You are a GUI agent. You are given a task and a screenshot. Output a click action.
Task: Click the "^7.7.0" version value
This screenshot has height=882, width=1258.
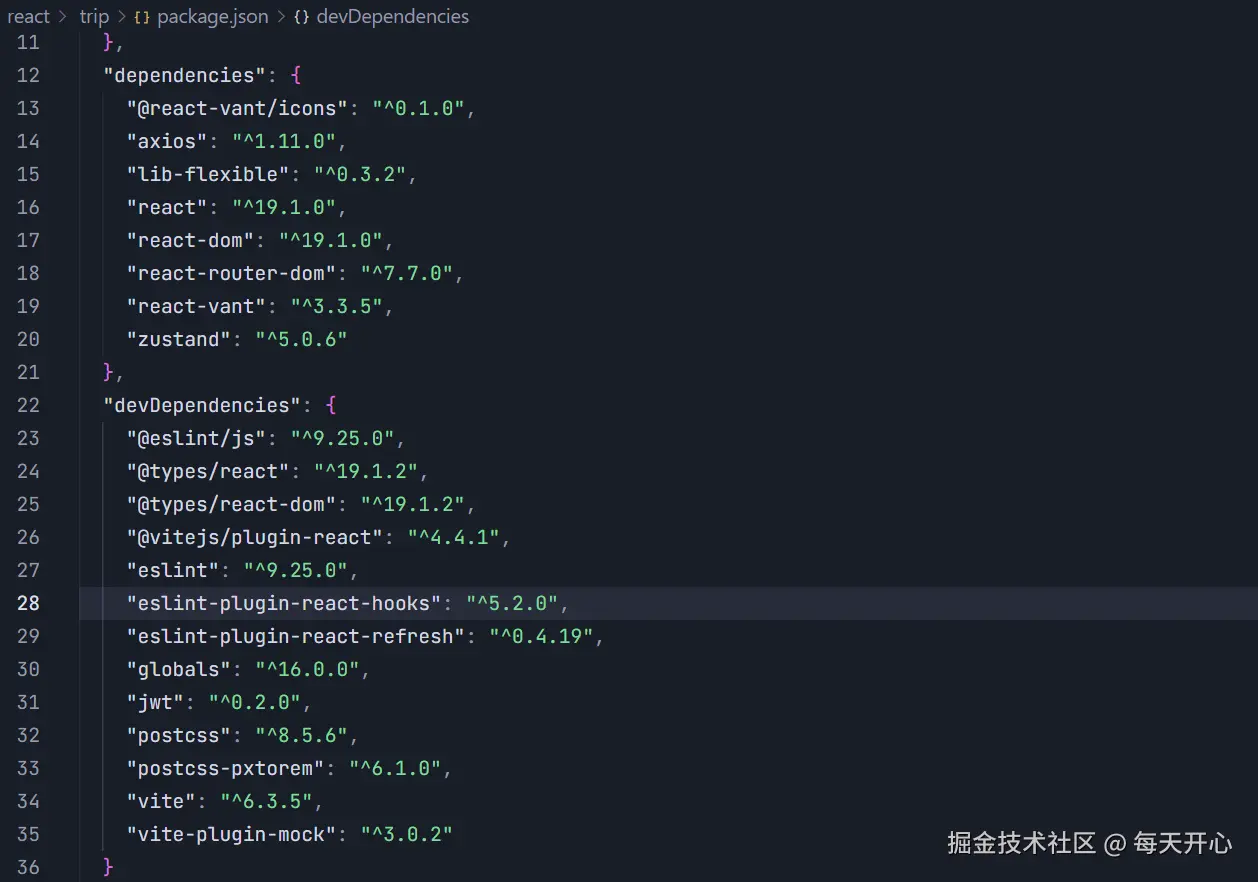click(407, 273)
